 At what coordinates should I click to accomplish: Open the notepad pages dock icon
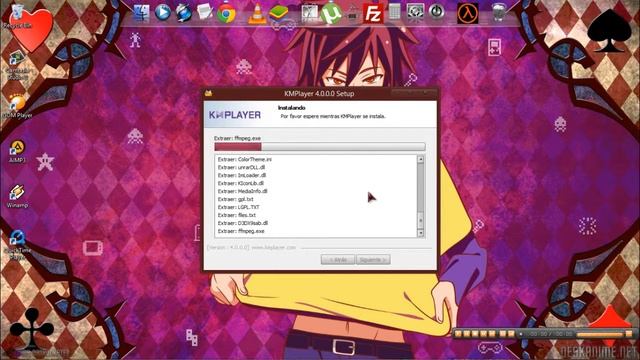tap(204, 12)
